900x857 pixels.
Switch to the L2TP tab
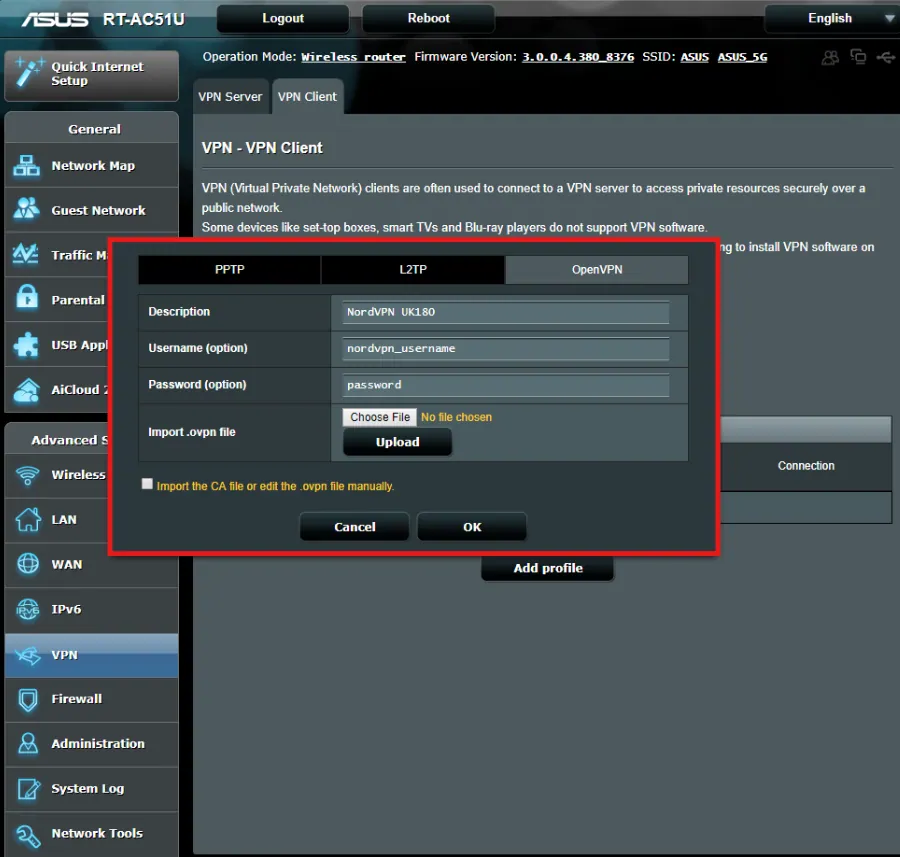pyautogui.click(x=413, y=270)
